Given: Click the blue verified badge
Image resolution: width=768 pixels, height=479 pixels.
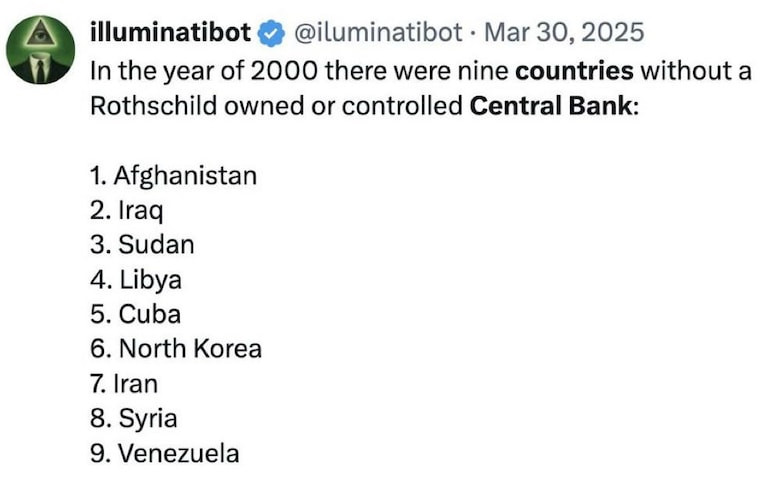Looking at the screenshot, I should click(x=269, y=34).
